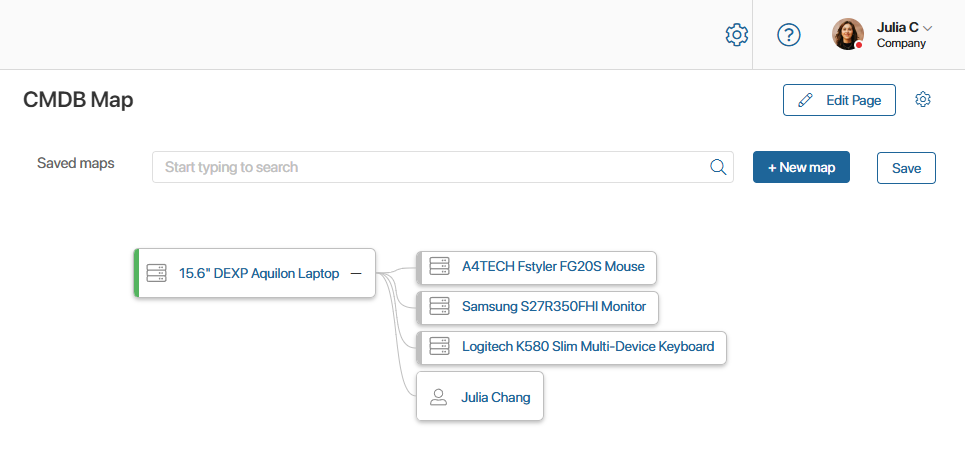
Task: Expand the Julia C user menu chevron
Action: click(928, 28)
